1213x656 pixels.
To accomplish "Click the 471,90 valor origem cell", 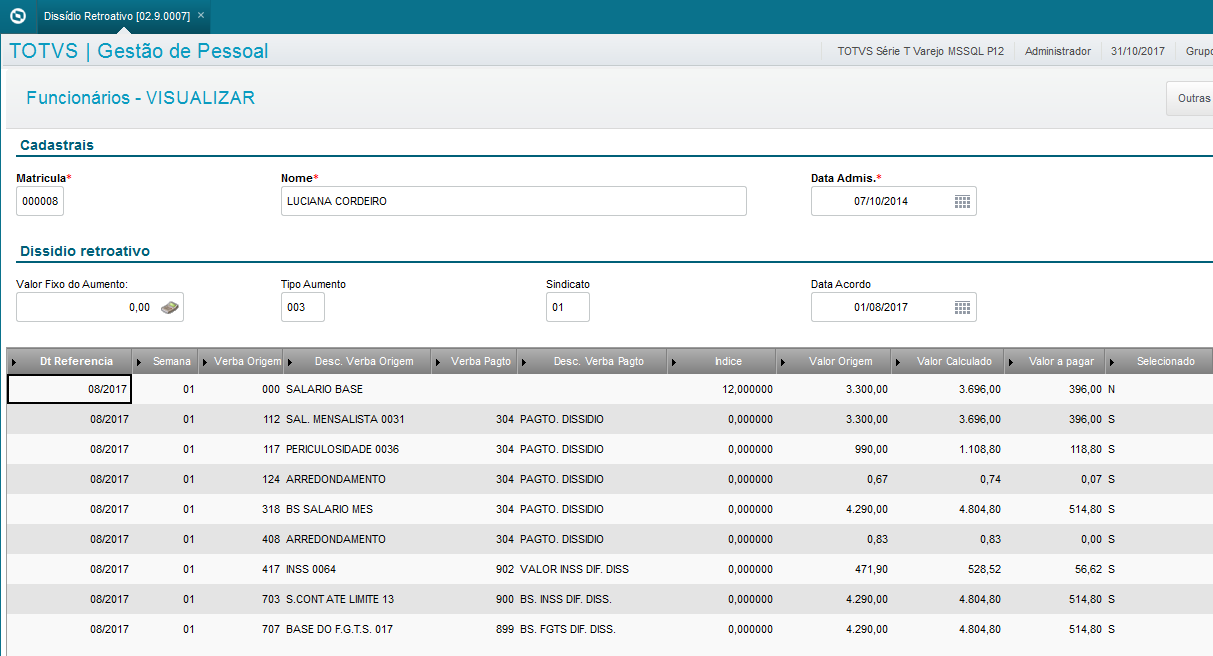I will pos(870,569).
